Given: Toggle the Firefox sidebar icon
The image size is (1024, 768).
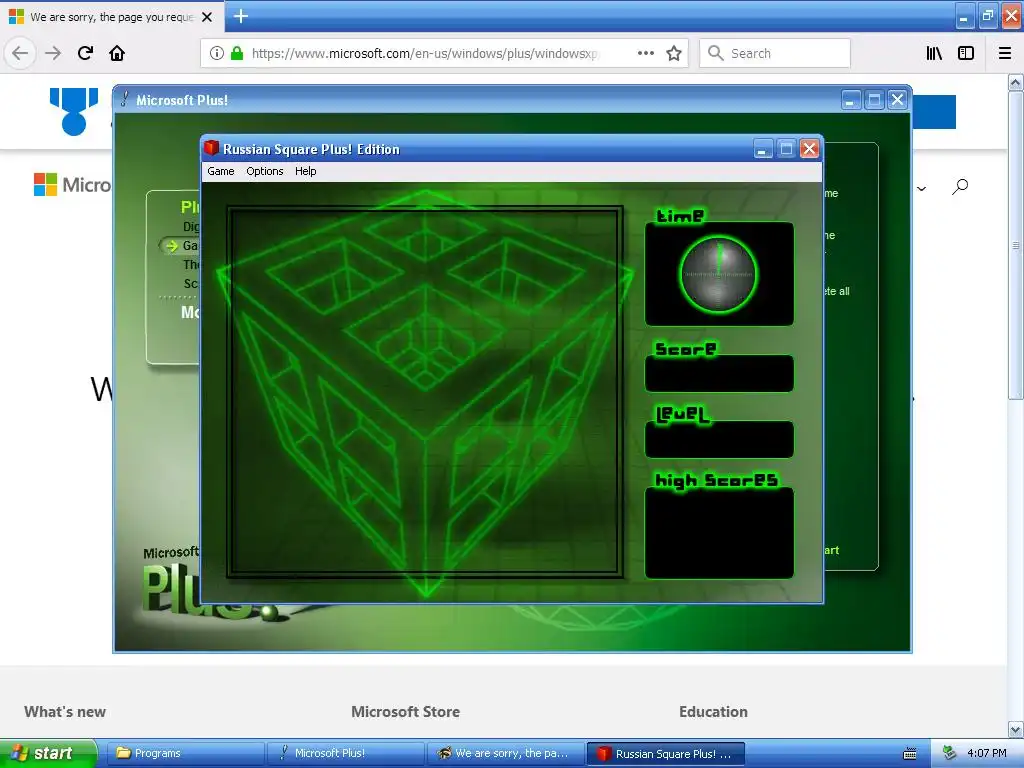Looking at the screenshot, I should coord(966,54).
